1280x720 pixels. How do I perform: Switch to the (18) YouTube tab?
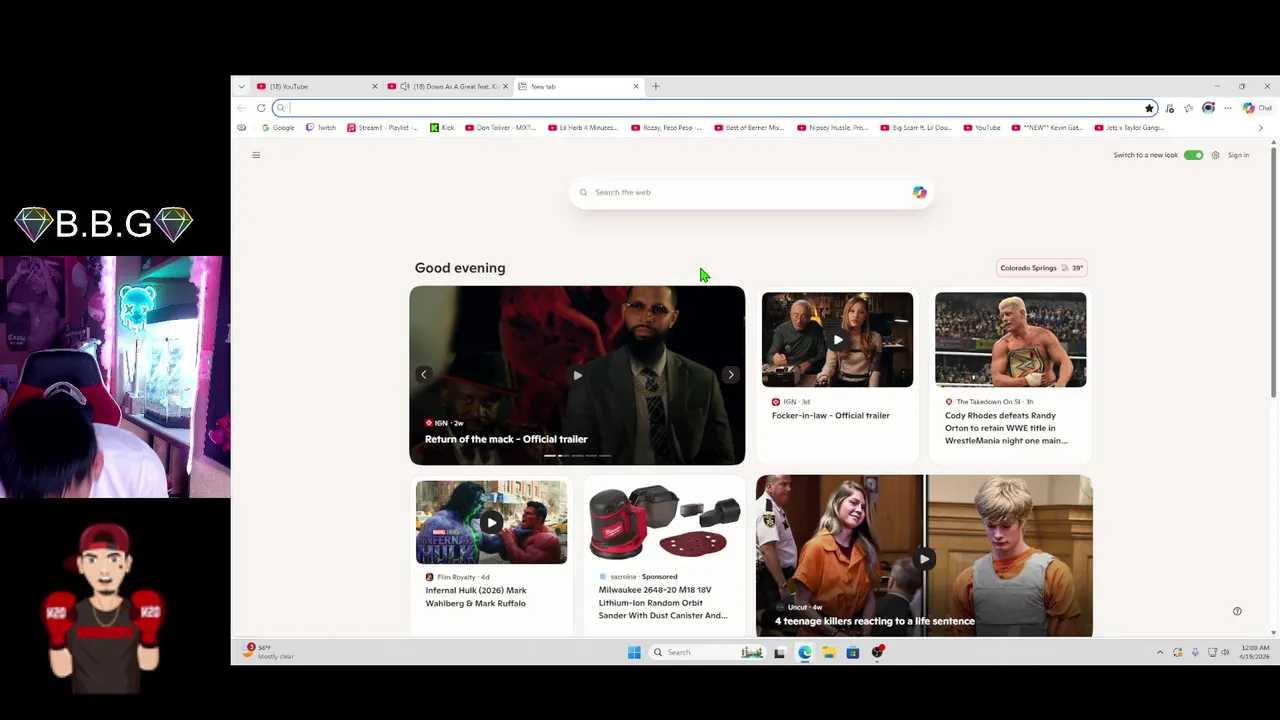[x=315, y=86]
